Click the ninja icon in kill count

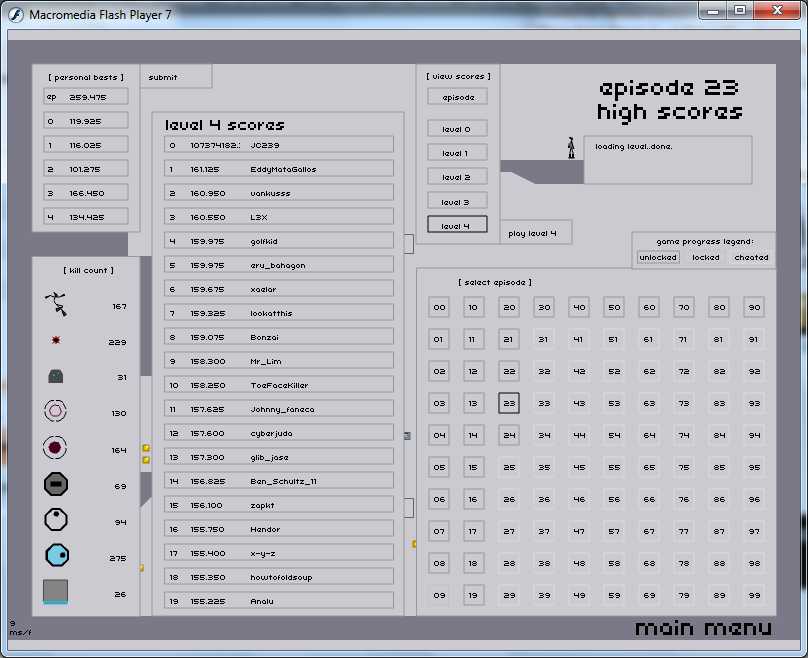click(x=56, y=301)
